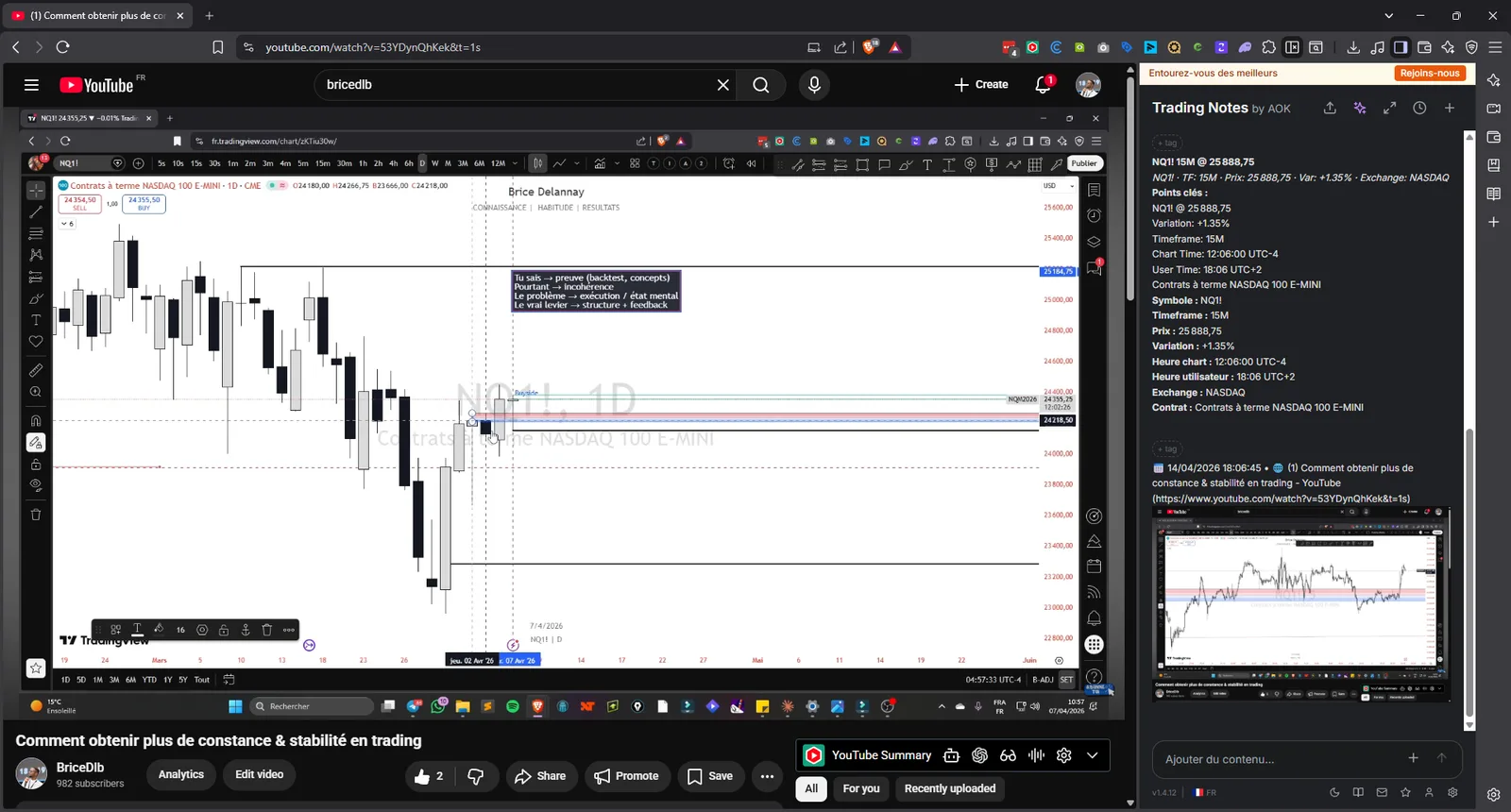Create a new note with plus icon
Viewport: 1511px width, 812px height.
pyautogui.click(x=1450, y=108)
